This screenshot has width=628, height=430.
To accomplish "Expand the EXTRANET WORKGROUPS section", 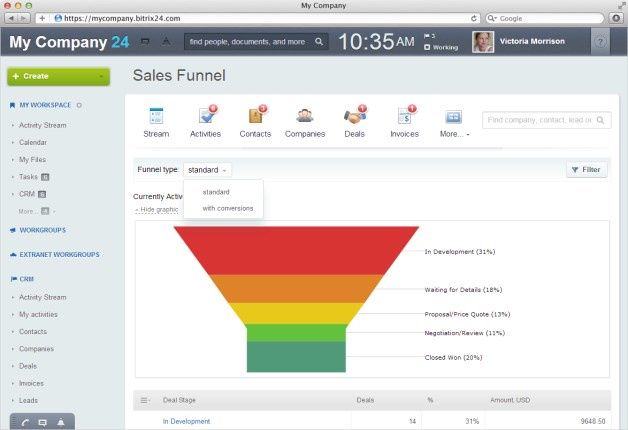I will click(x=59, y=255).
